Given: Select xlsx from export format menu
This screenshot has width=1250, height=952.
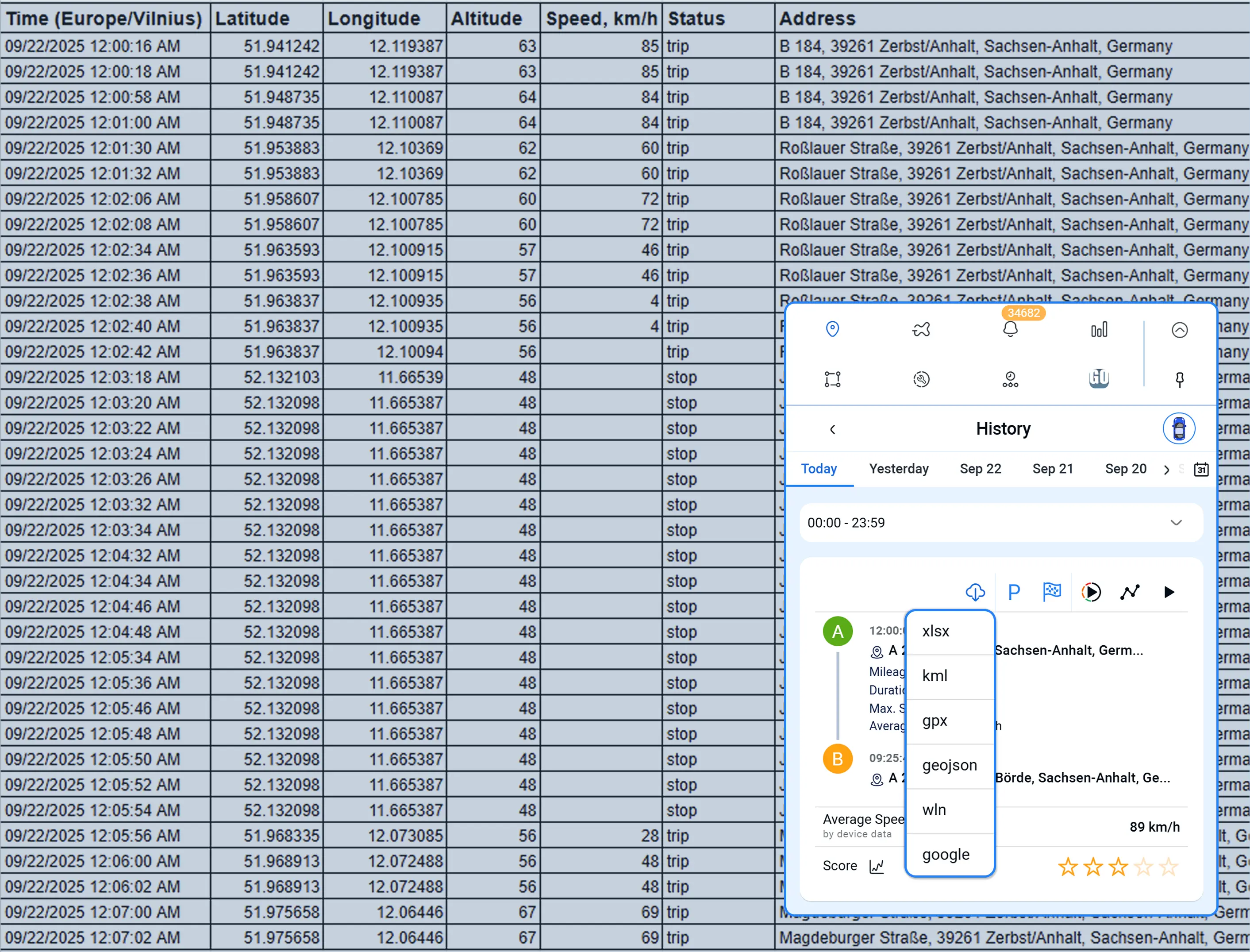Looking at the screenshot, I should pyautogui.click(x=936, y=631).
